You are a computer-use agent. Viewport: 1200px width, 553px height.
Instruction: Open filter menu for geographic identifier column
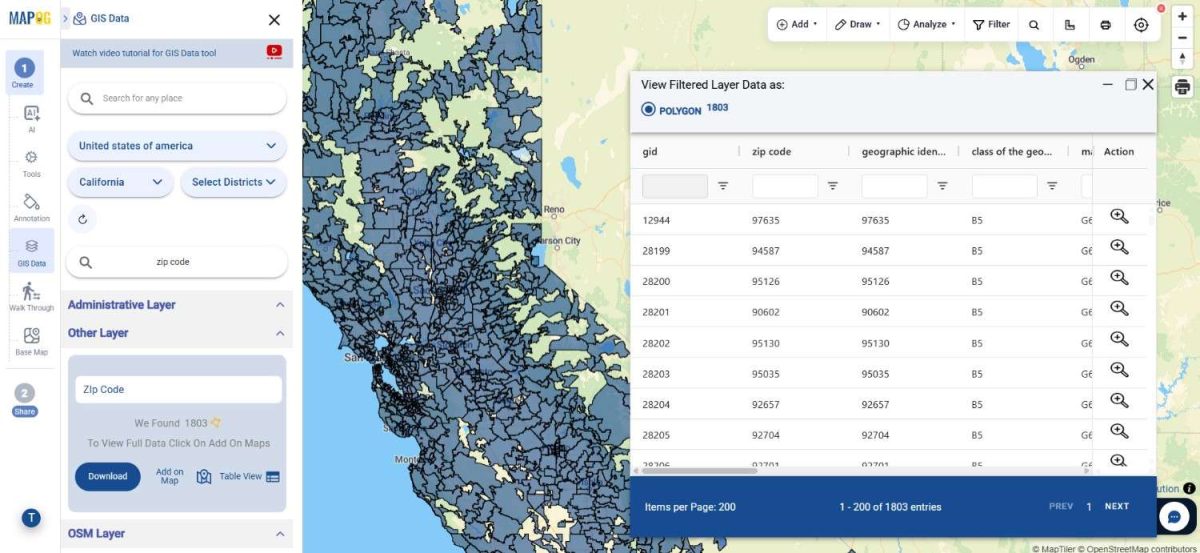point(942,186)
